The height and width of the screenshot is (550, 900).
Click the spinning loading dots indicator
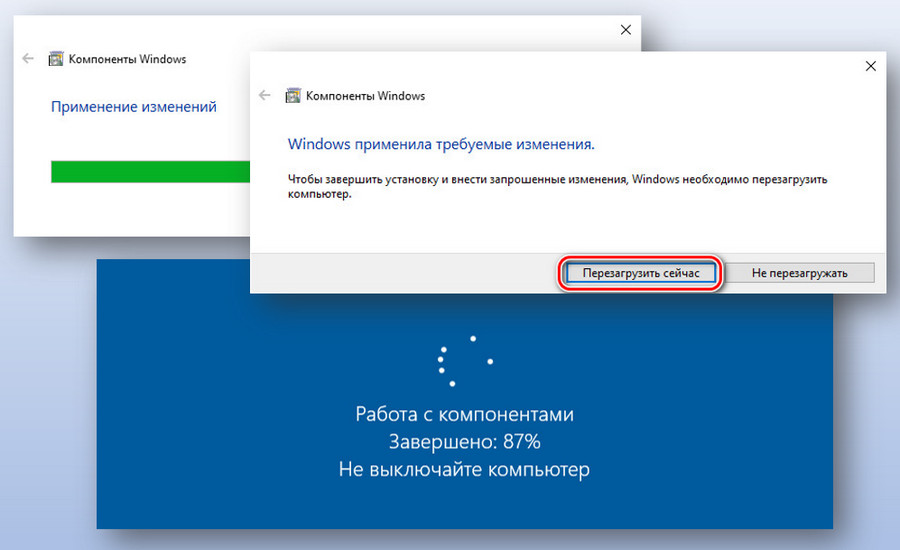pyautogui.click(x=464, y=361)
